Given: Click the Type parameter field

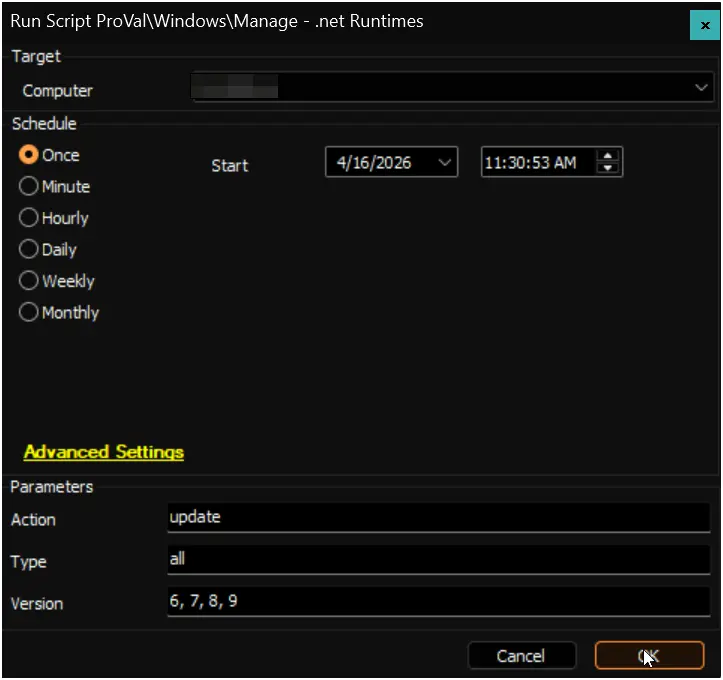Looking at the screenshot, I should click(x=439, y=559).
